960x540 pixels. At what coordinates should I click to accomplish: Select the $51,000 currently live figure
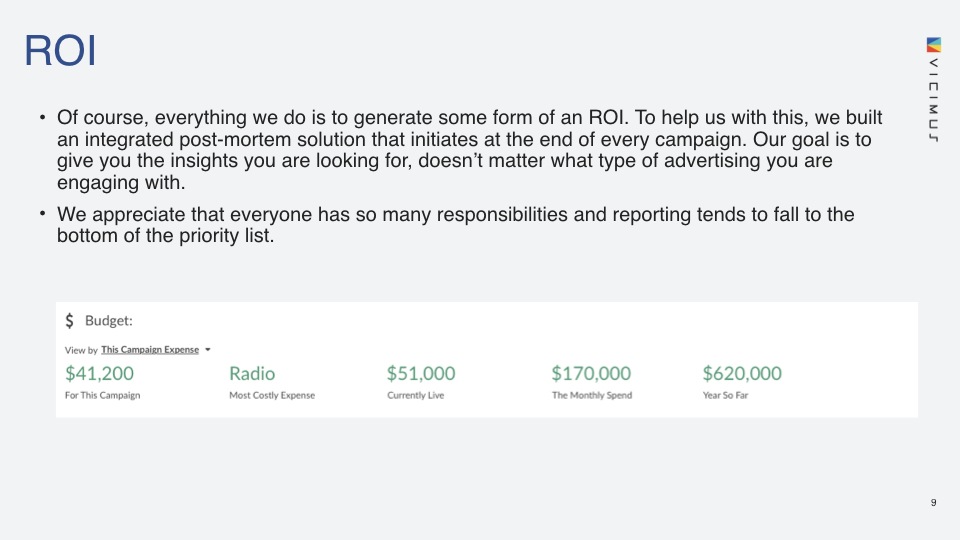click(421, 373)
